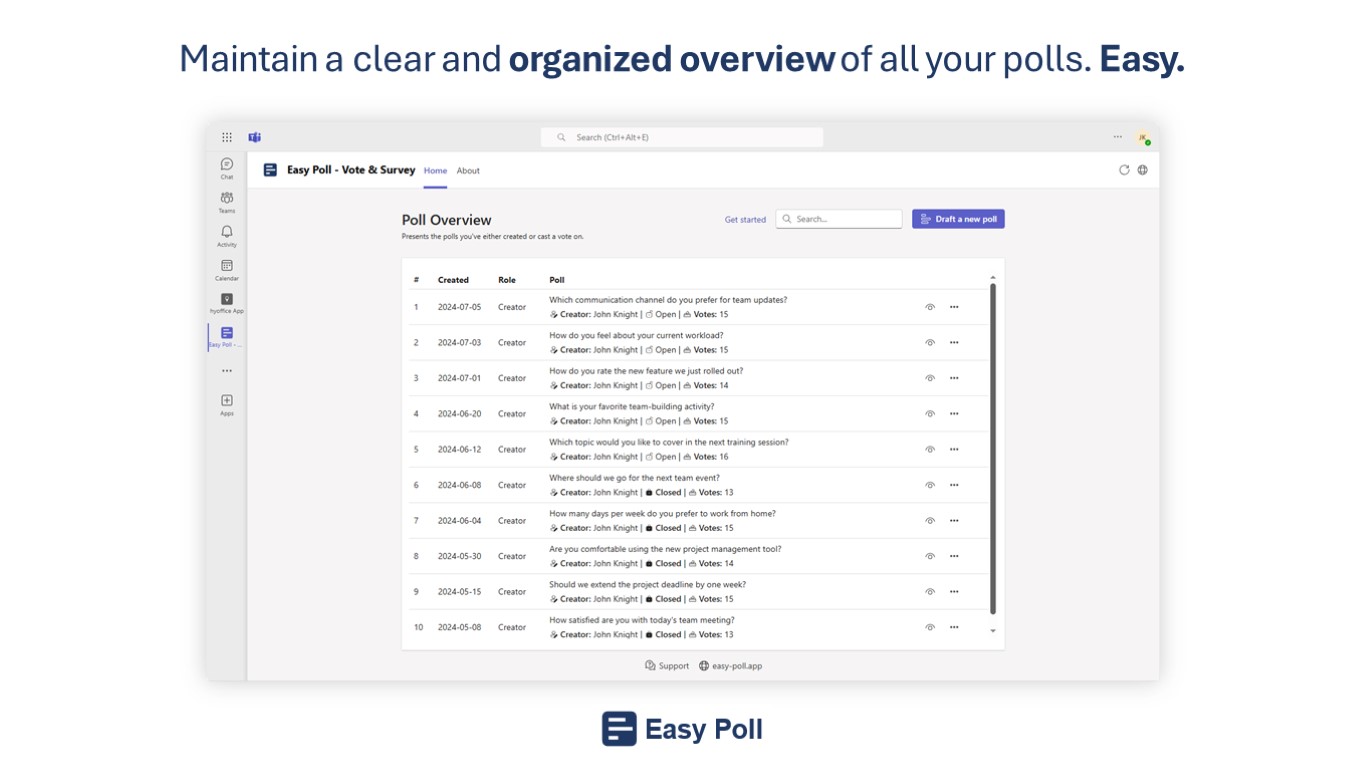
Task: View poll 1 using its eye icon
Action: (x=930, y=307)
